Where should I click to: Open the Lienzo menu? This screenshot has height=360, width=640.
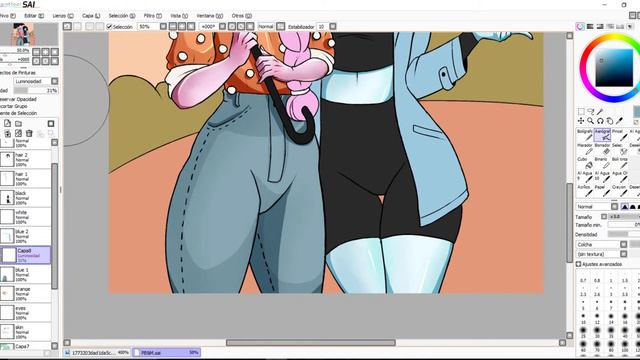coord(63,16)
